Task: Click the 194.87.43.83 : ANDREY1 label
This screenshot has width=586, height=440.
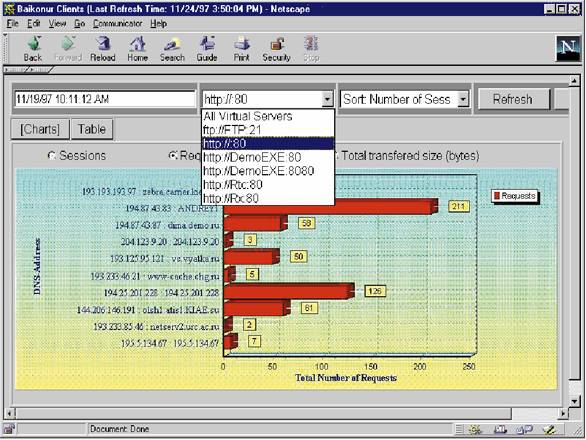Action: [x=171, y=208]
